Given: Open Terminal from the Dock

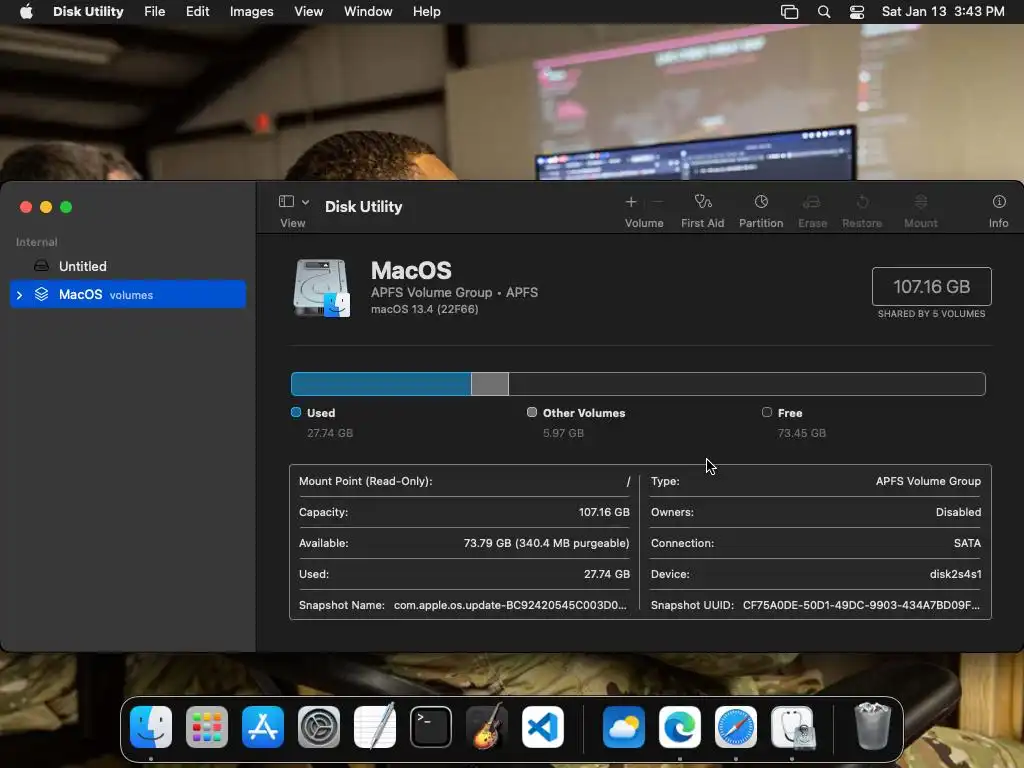Looking at the screenshot, I should click(431, 727).
